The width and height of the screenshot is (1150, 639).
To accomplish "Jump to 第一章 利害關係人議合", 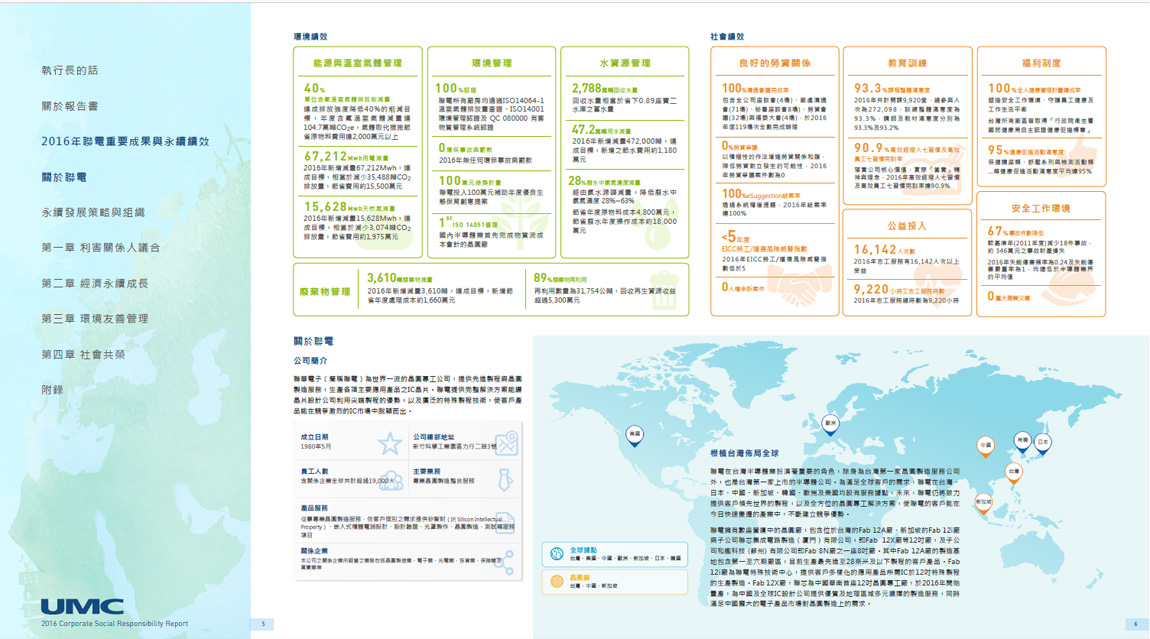I will click(x=100, y=248).
